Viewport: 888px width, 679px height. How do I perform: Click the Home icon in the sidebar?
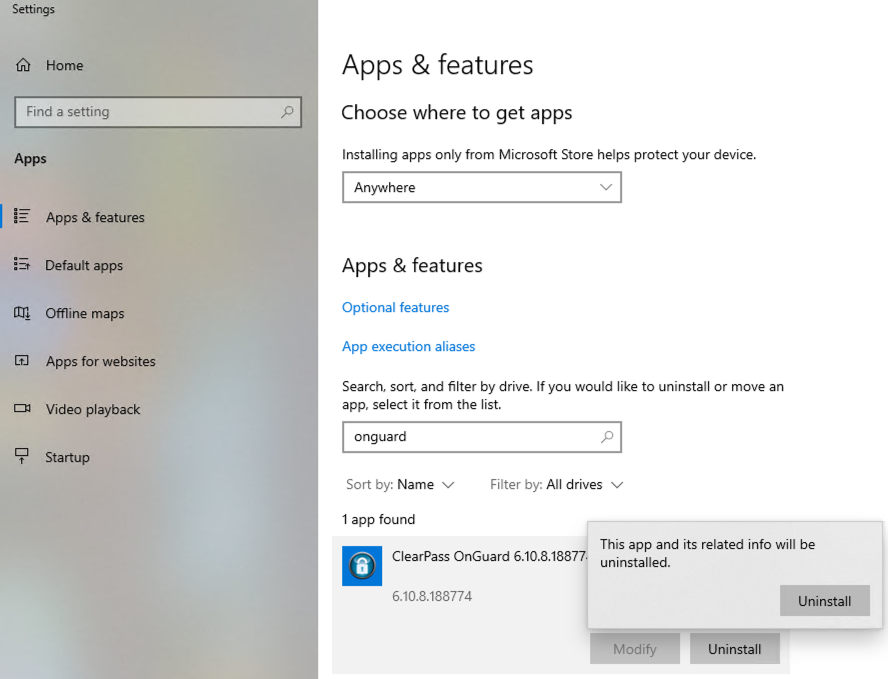(22, 65)
